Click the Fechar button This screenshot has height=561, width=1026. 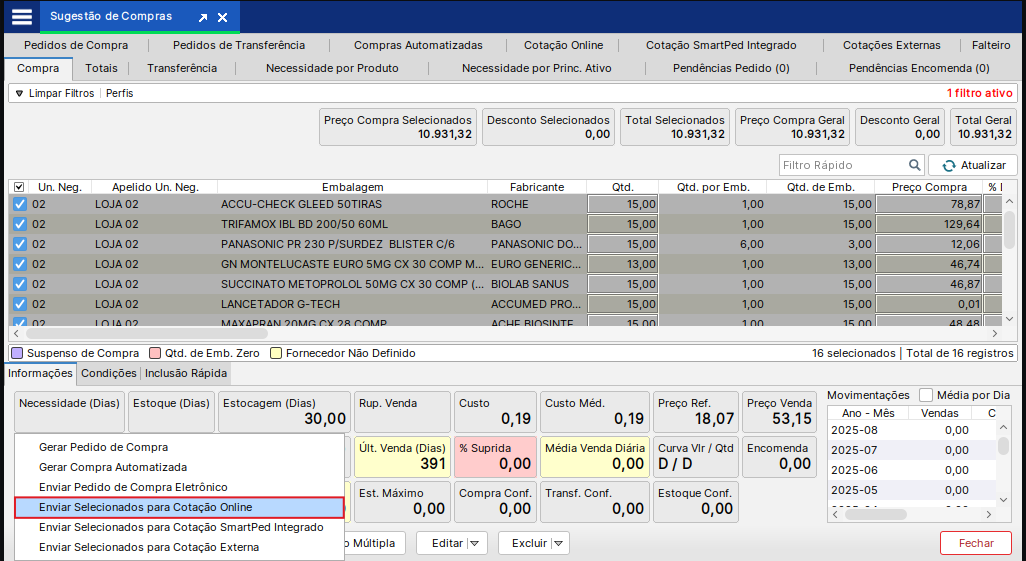click(x=976, y=543)
